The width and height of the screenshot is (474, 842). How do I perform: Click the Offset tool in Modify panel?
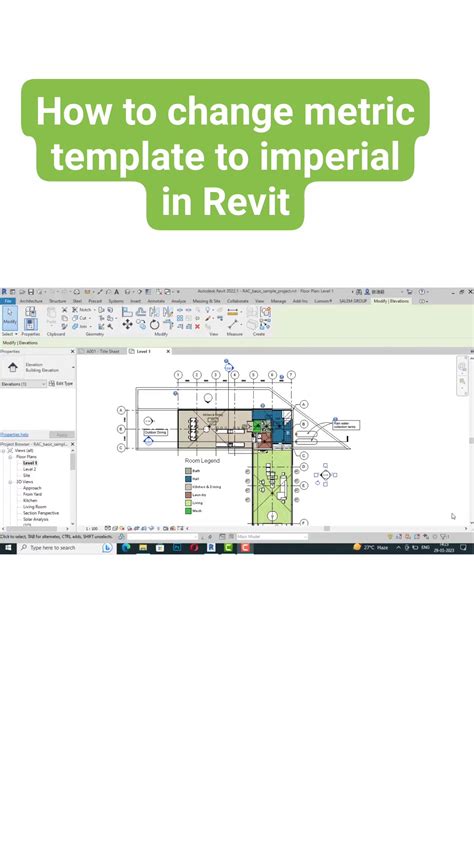[x=141, y=311]
